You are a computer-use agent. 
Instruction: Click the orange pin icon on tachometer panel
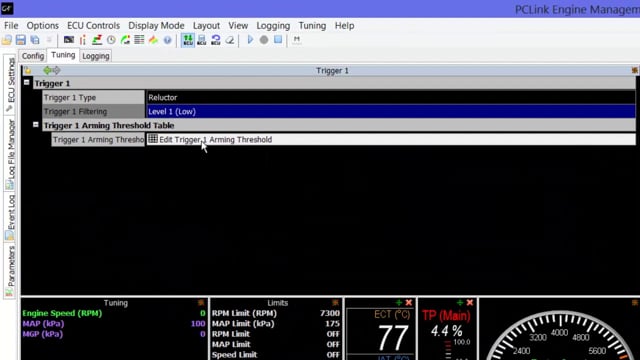pos(635,302)
